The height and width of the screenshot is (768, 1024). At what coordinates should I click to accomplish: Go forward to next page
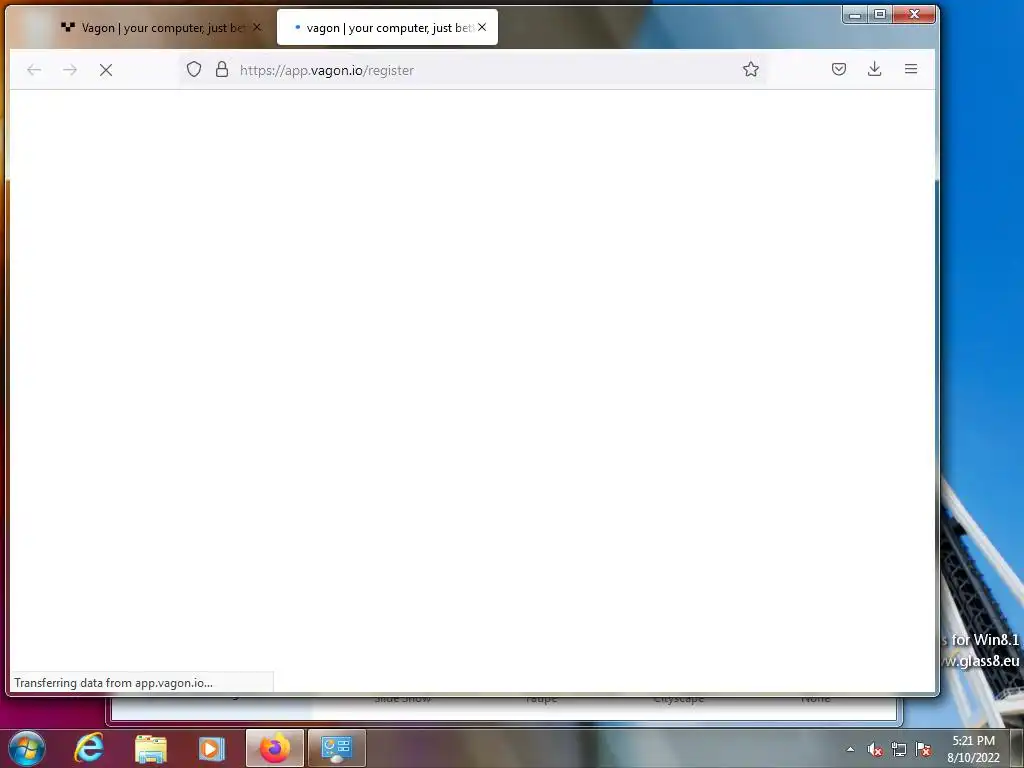coord(70,70)
